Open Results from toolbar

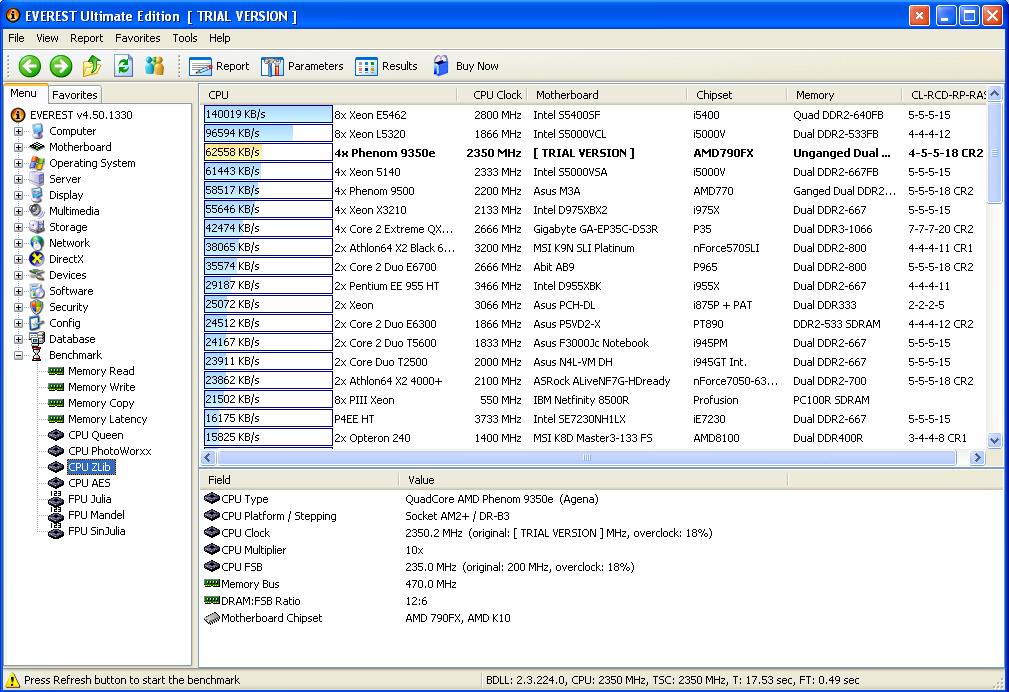386,66
